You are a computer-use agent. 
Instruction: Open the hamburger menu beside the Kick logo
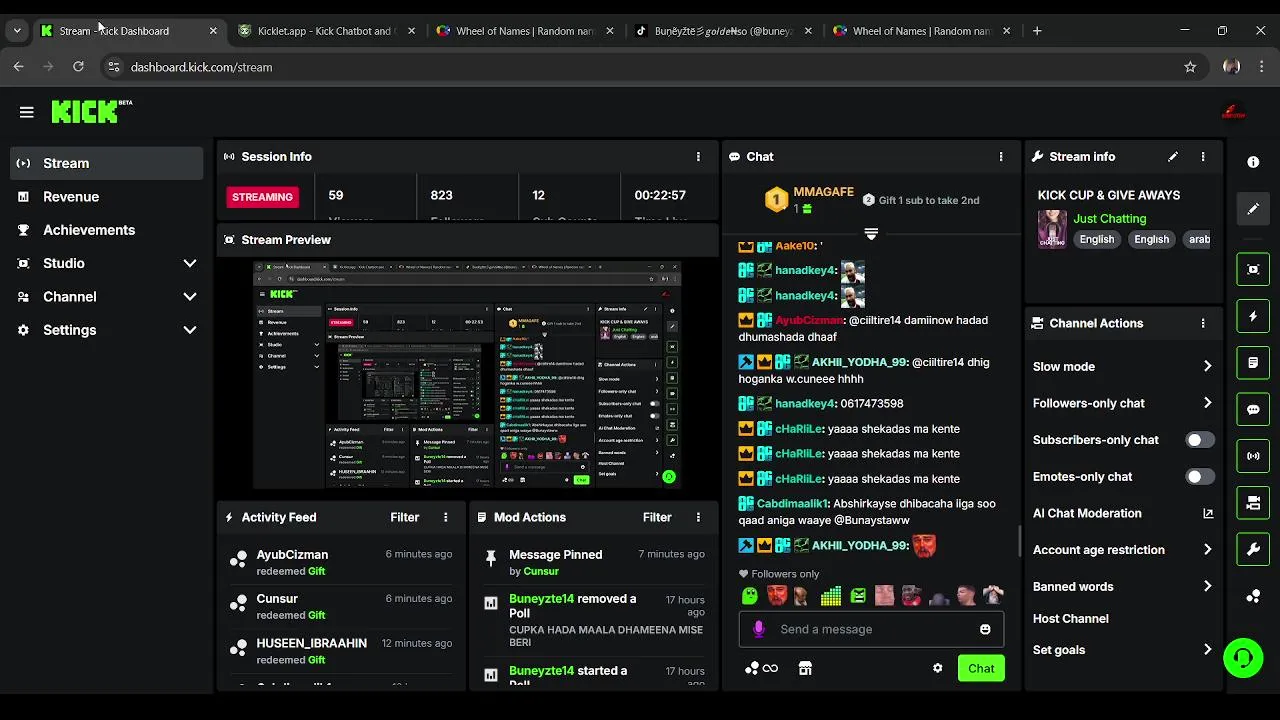click(27, 112)
